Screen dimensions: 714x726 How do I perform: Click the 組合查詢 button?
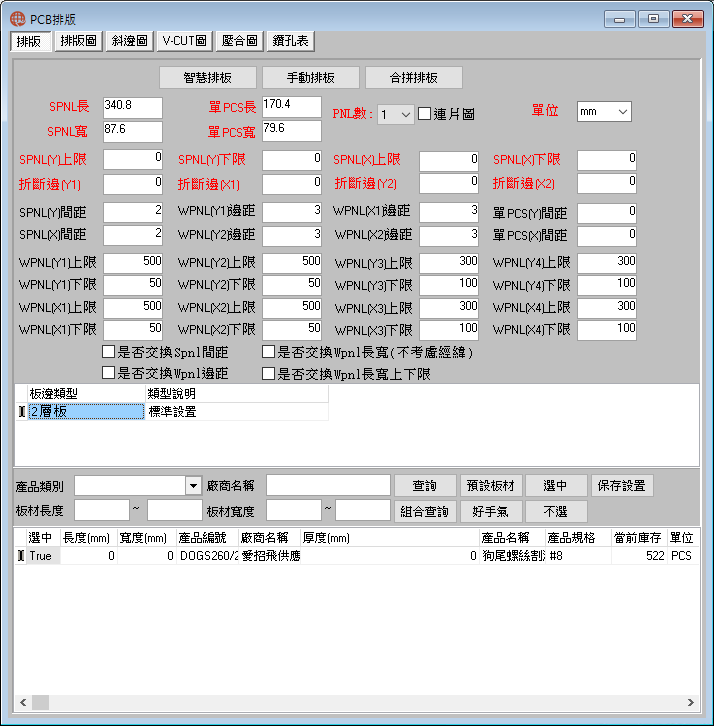click(x=425, y=512)
